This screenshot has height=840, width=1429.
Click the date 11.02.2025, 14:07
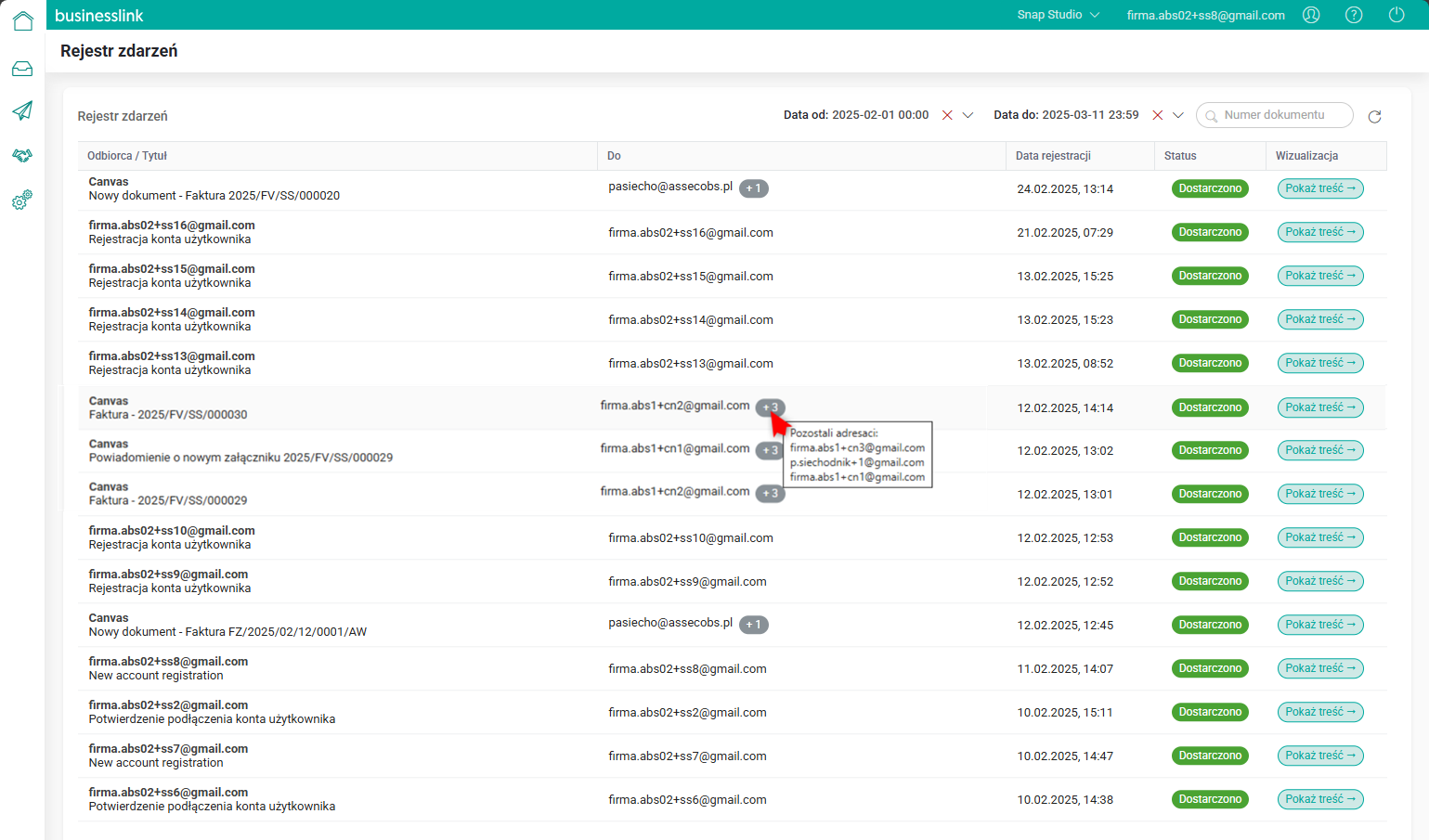pos(1065,669)
